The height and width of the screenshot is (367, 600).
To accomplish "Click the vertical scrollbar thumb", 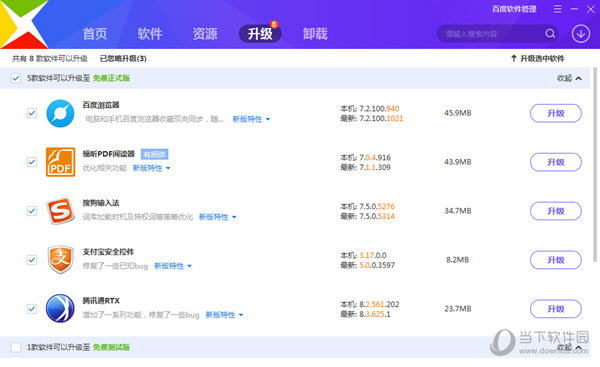I will 595,165.
